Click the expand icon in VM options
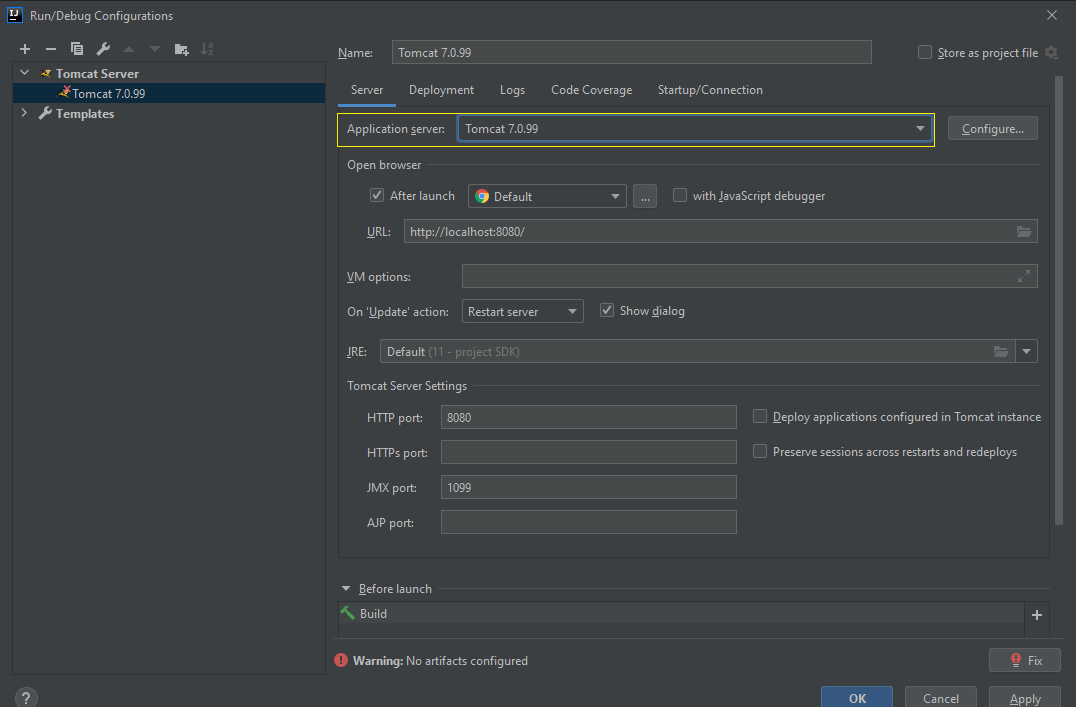The width and height of the screenshot is (1076, 707). tap(1023, 277)
